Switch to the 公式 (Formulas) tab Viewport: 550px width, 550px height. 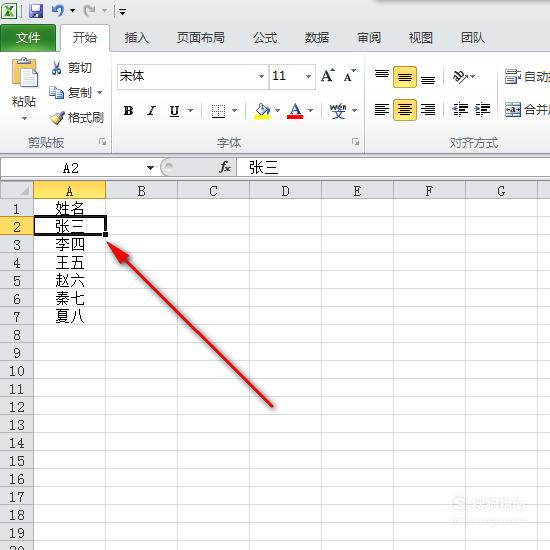pos(265,38)
